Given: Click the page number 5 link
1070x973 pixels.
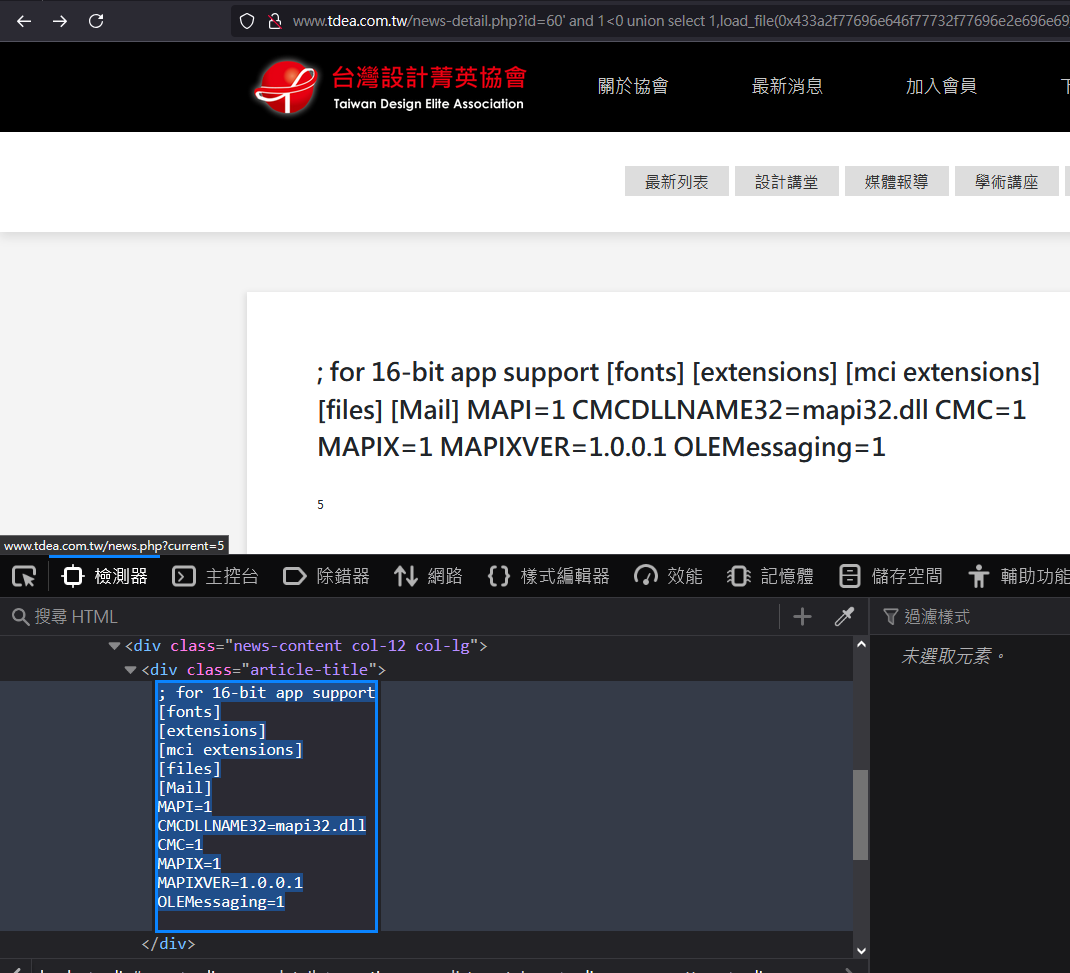Looking at the screenshot, I should tap(320, 505).
